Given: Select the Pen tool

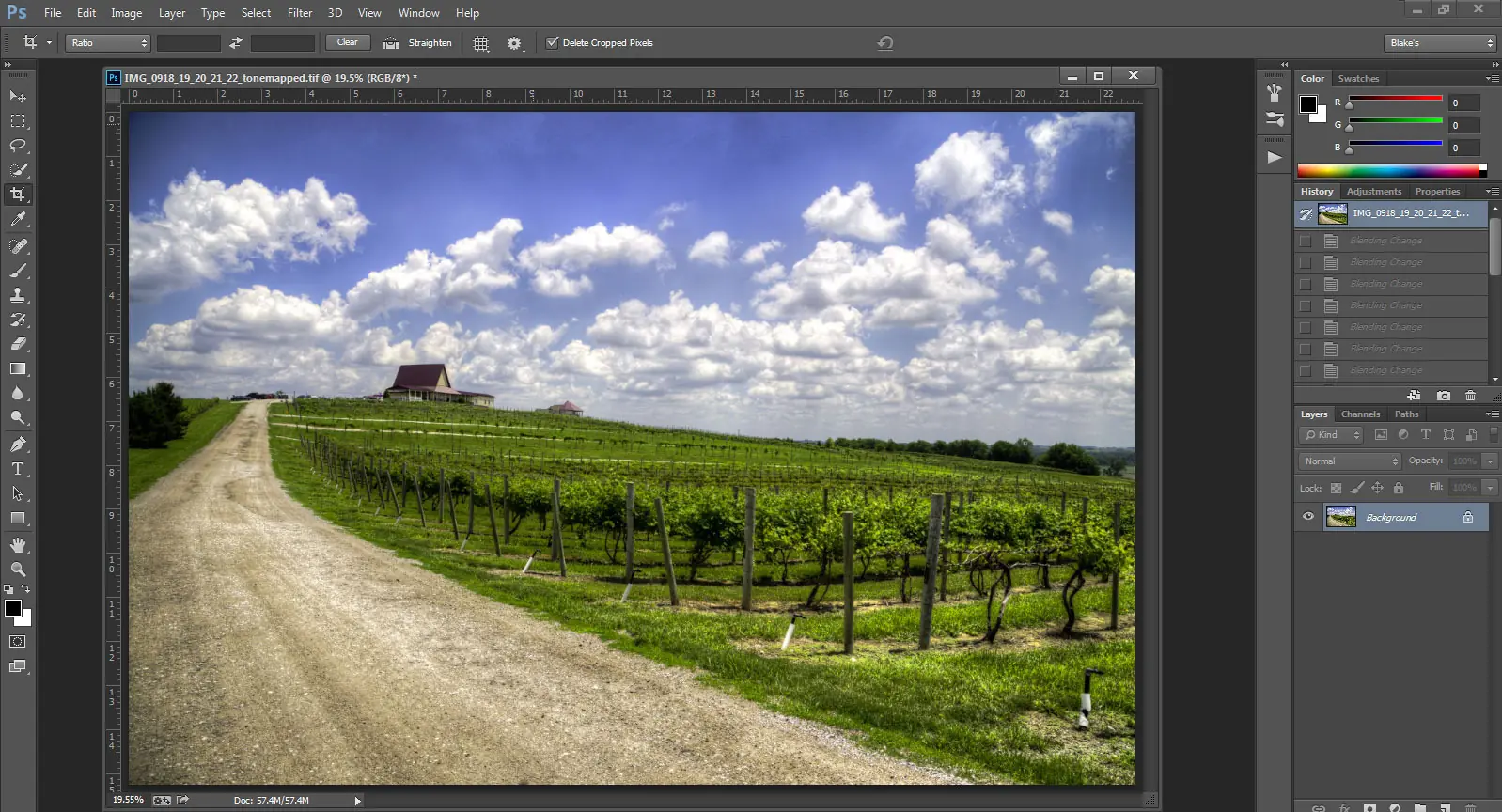Looking at the screenshot, I should 18,444.
